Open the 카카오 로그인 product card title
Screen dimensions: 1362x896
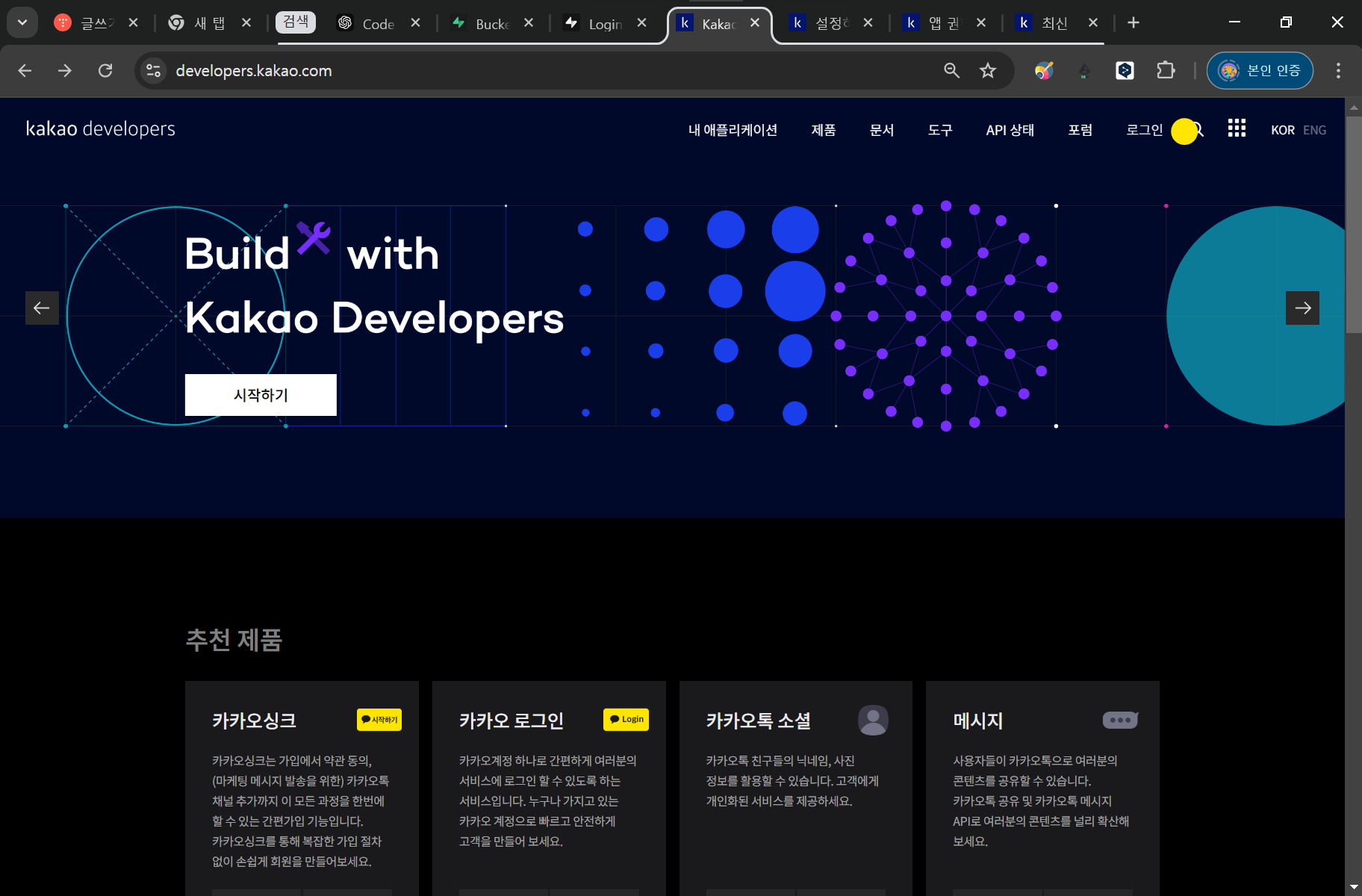511,721
